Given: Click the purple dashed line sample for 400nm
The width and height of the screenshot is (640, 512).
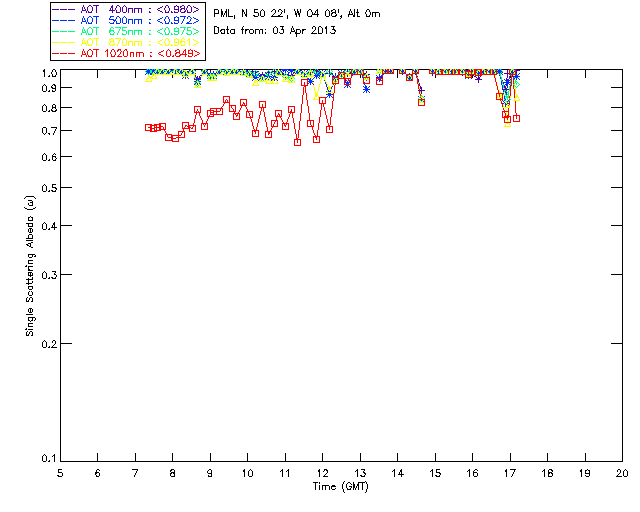Looking at the screenshot, I should point(64,9).
